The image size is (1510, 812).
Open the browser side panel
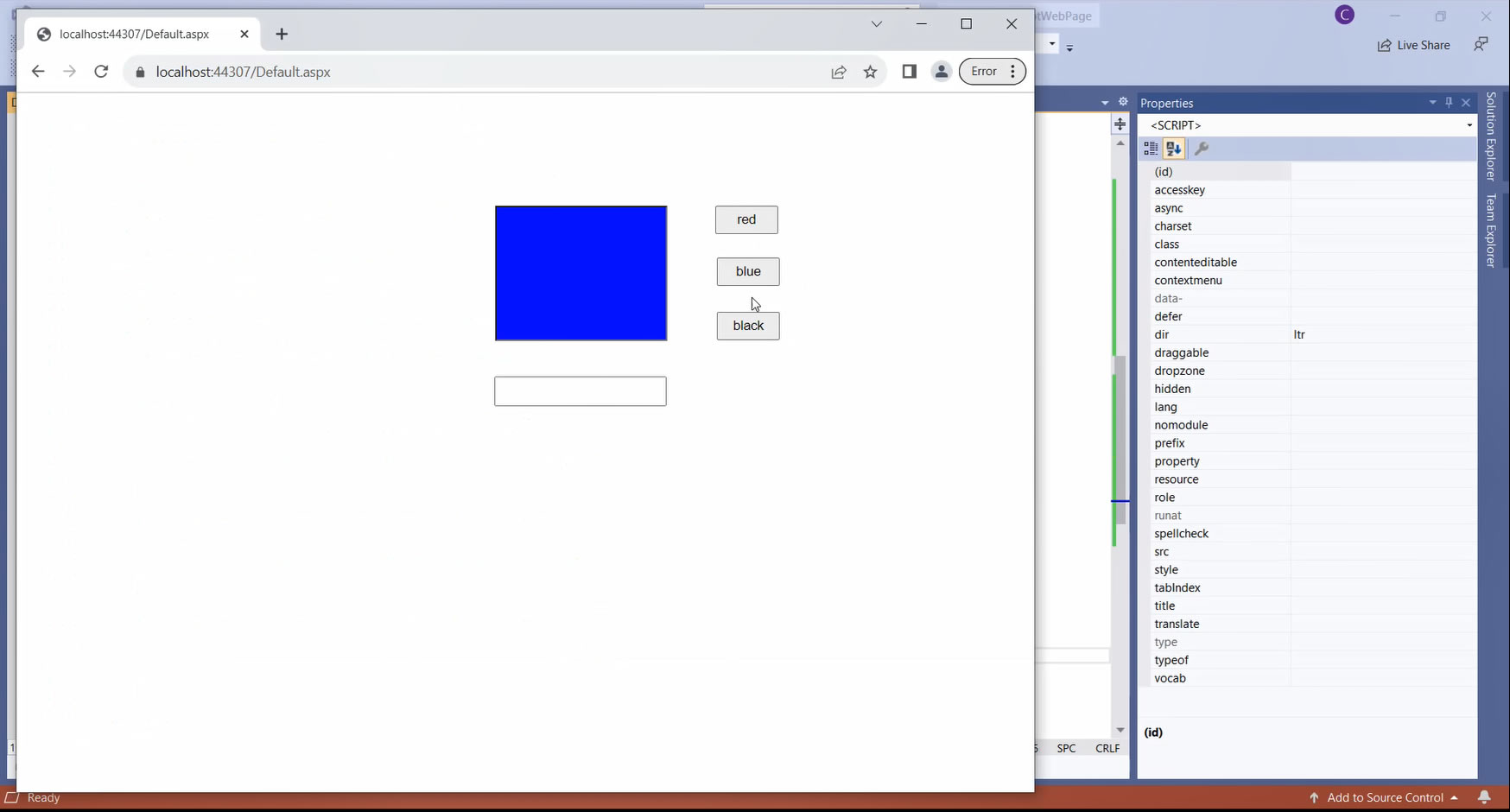[x=909, y=72]
